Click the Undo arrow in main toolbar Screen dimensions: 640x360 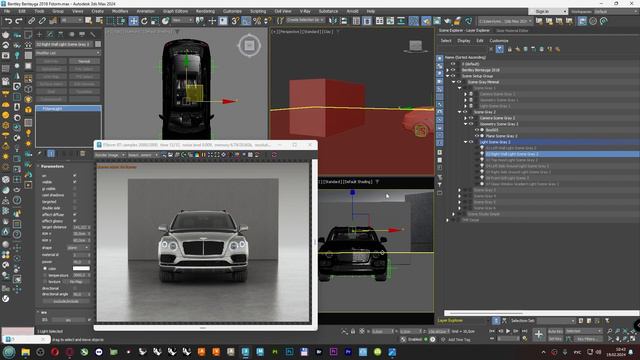pos(8,20)
